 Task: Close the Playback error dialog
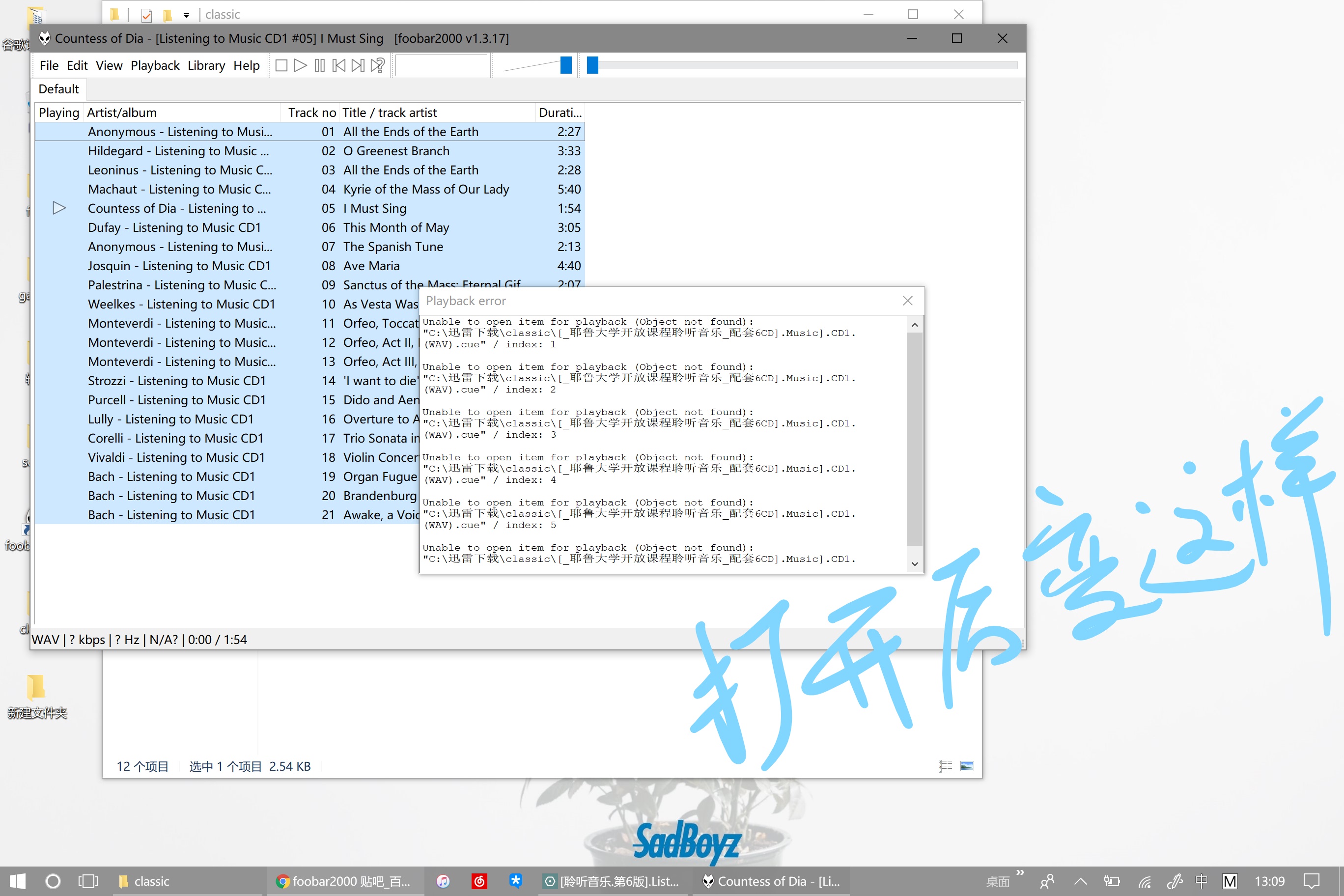pos(907,301)
